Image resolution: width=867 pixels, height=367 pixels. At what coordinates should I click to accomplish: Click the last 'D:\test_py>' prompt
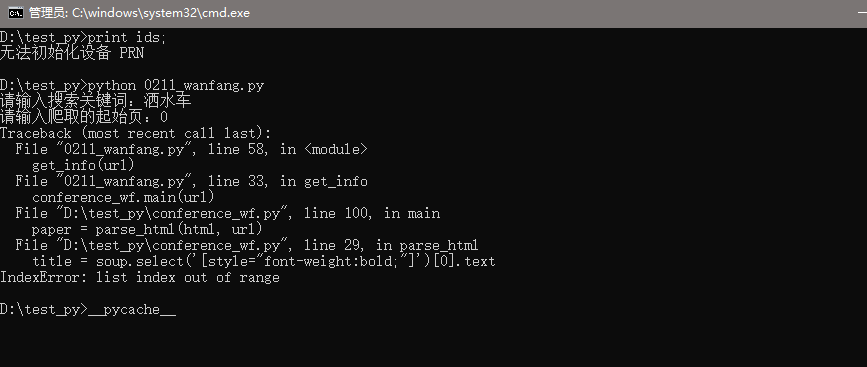(x=44, y=310)
